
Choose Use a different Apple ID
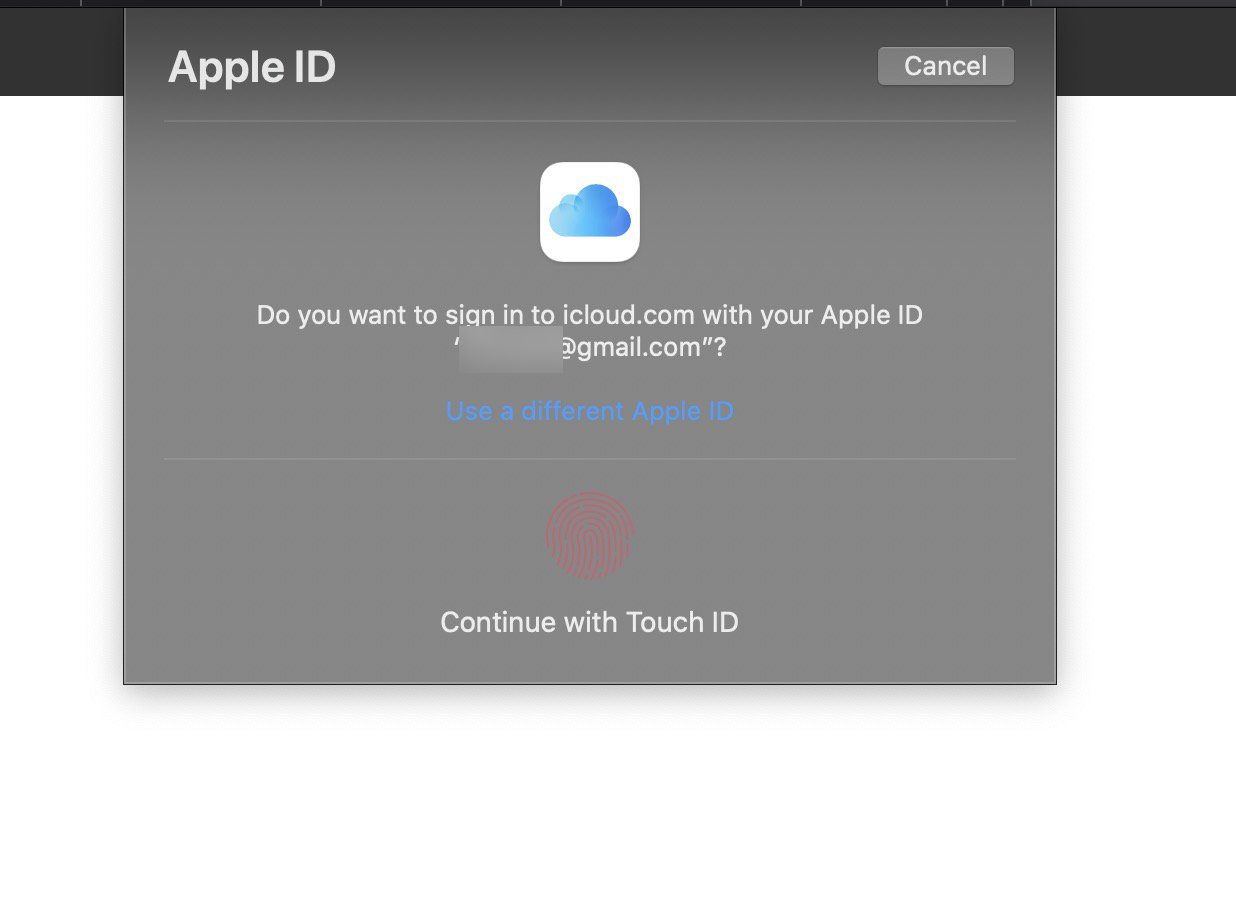pyautogui.click(x=590, y=411)
